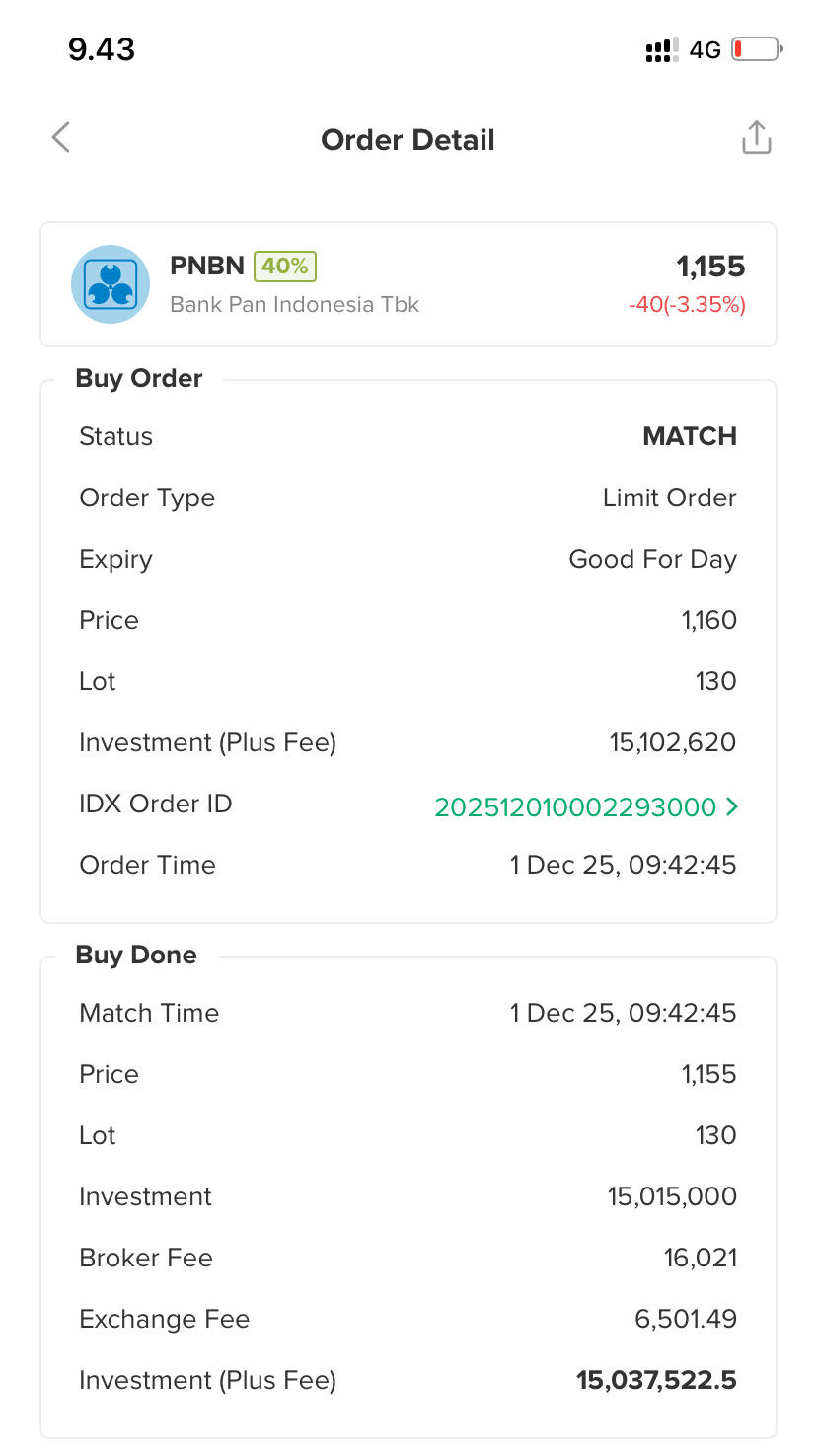Viewport: 817px width, 1456px height.
Task: Tap the bold total 15,037,522.5 amount
Action: [x=656, y=1380]
